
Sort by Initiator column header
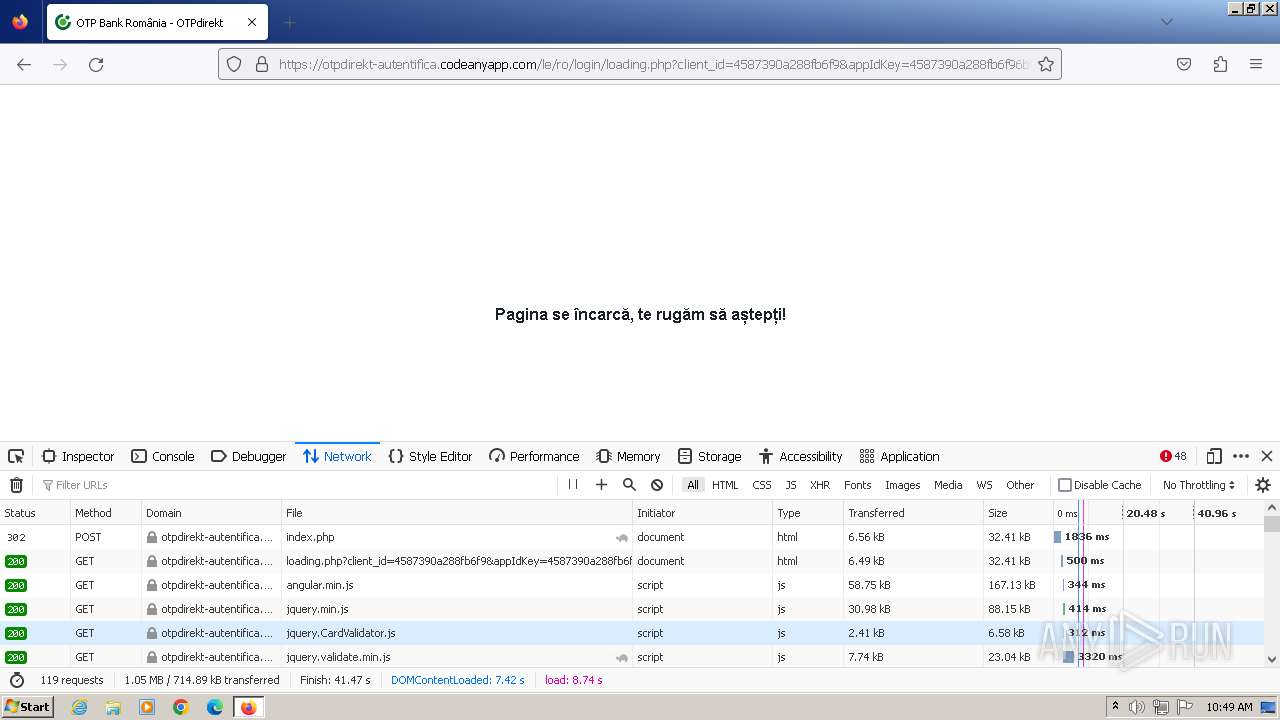(703, 513)
